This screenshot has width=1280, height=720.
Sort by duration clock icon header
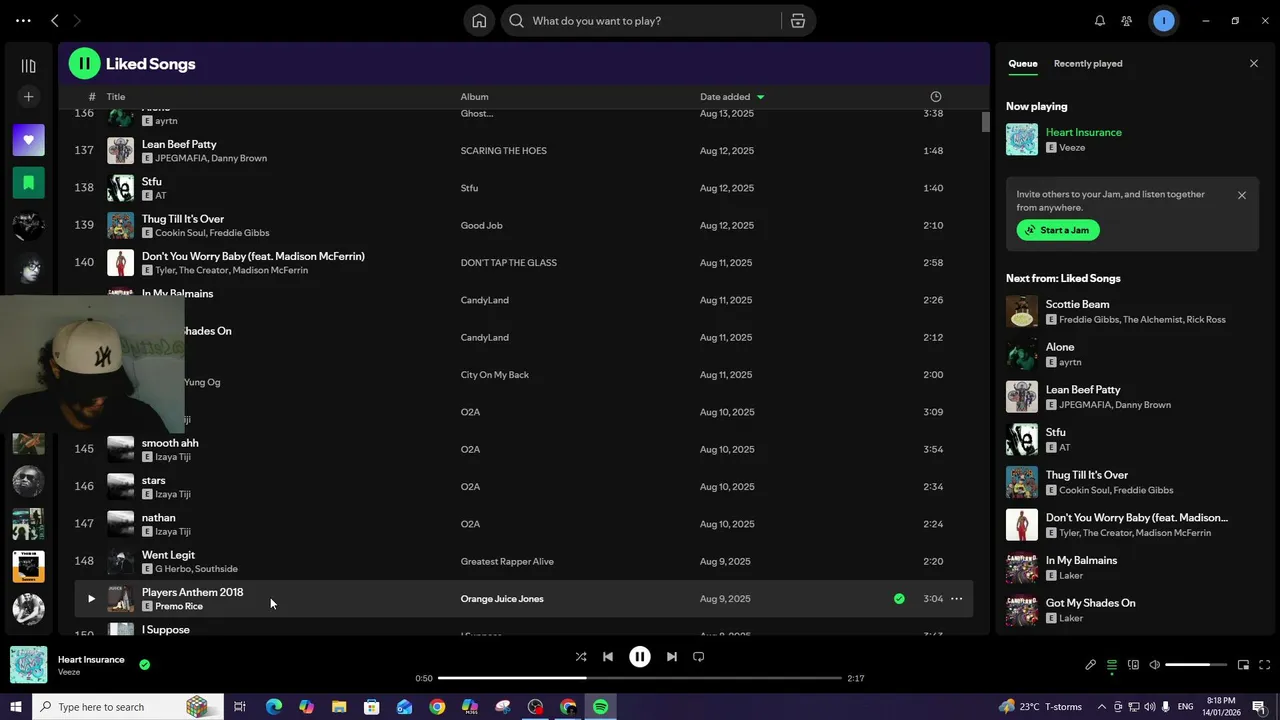[x=936, y=97]
